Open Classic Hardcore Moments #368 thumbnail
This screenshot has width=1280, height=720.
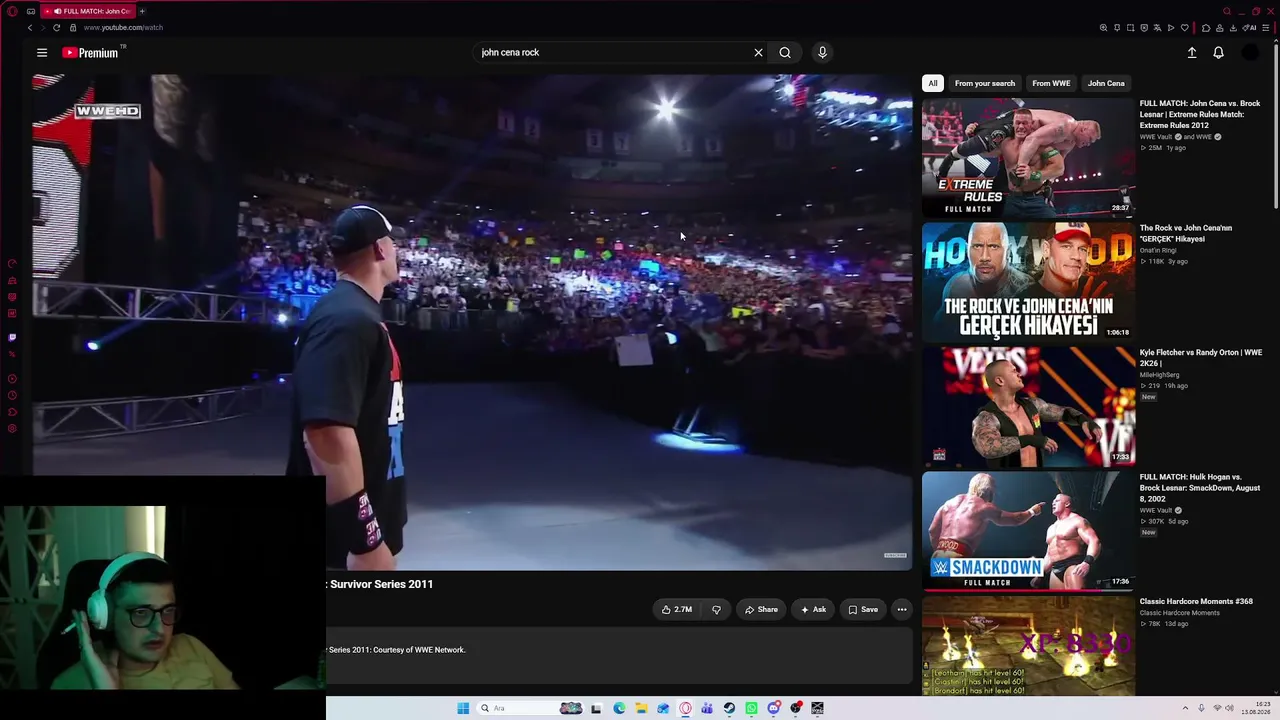[1028, 647]
